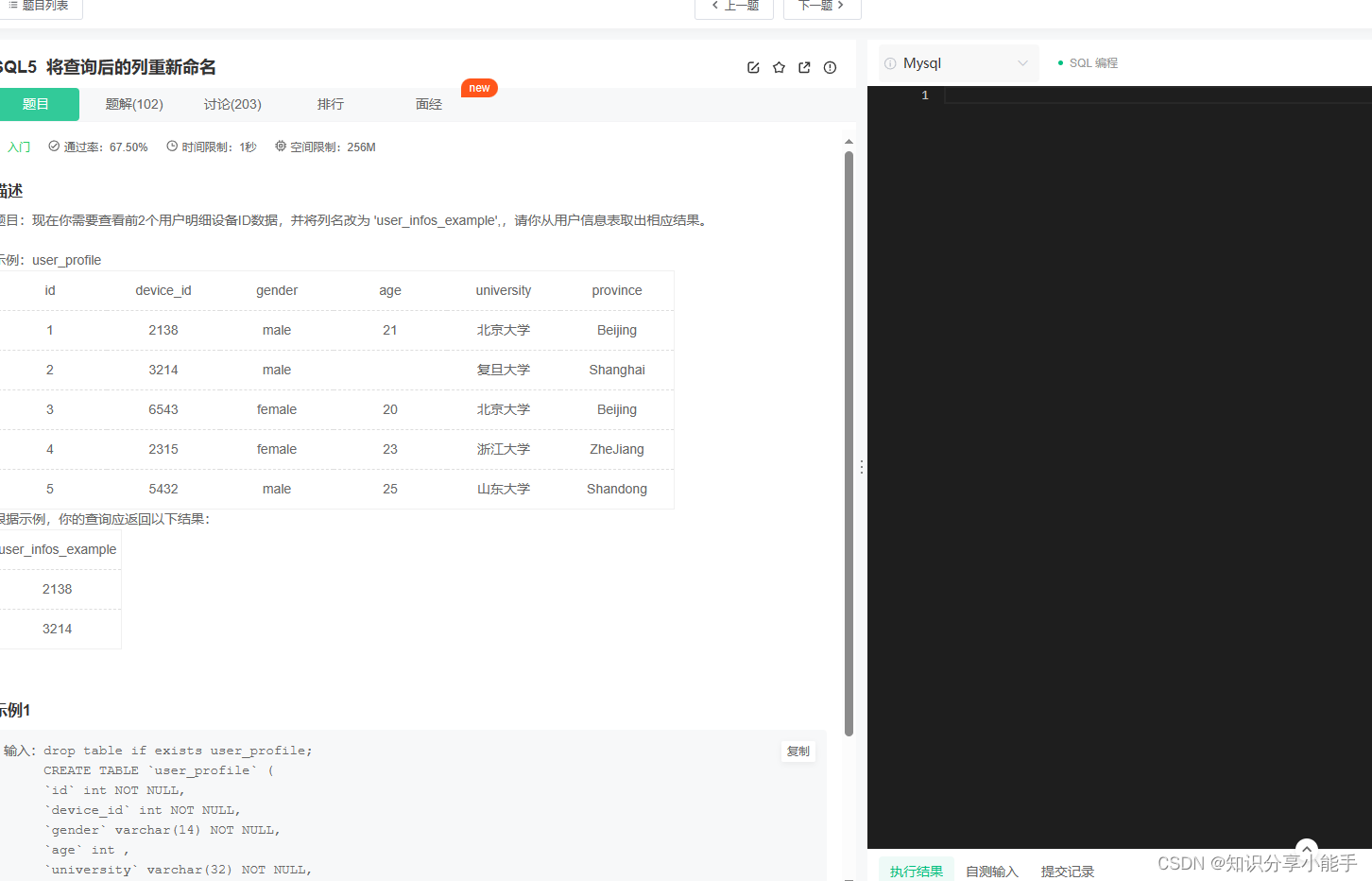Click the Shandong province cell
The width and height of the screenshot is (1372, 881).
[617, 489]
